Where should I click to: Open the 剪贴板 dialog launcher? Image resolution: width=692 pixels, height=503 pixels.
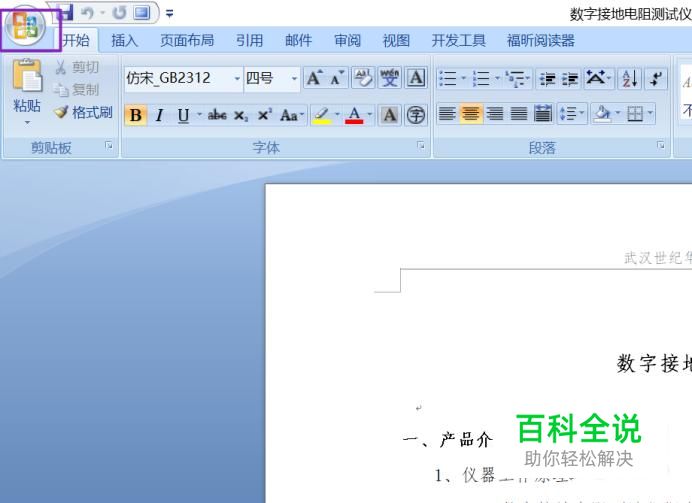pyautogui.click(x=109, y=145)
